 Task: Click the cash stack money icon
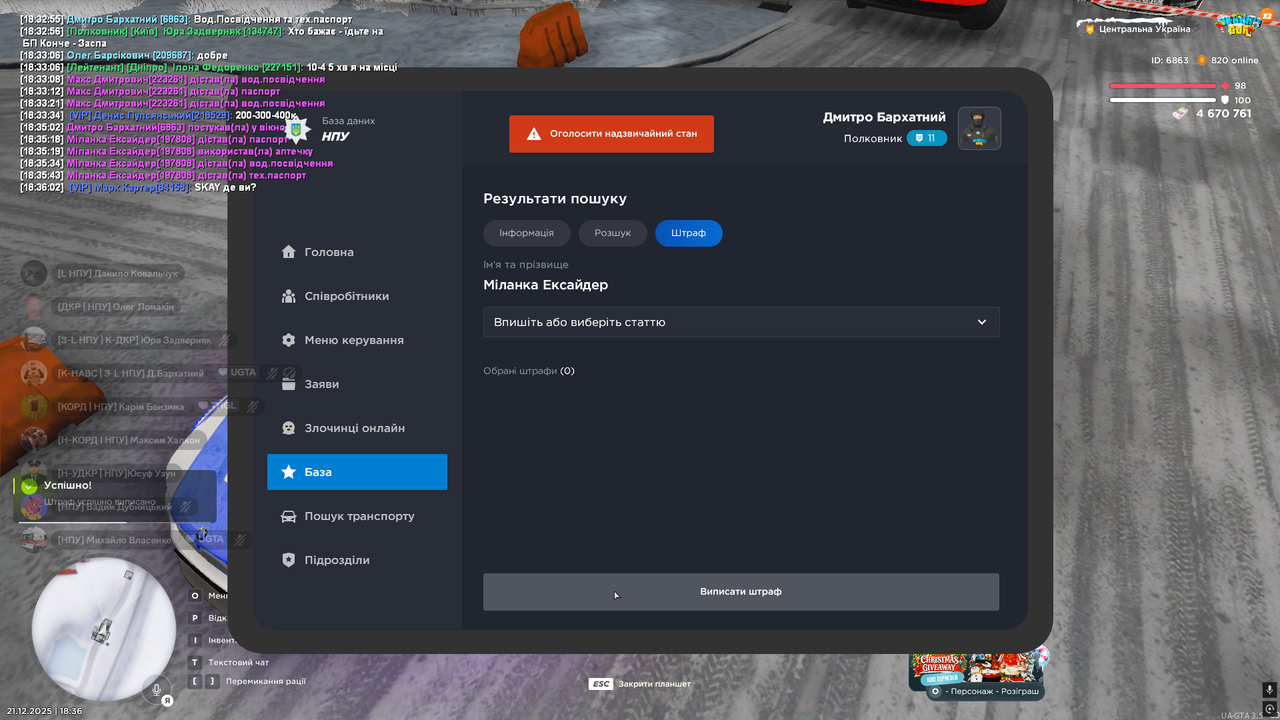1181,113
